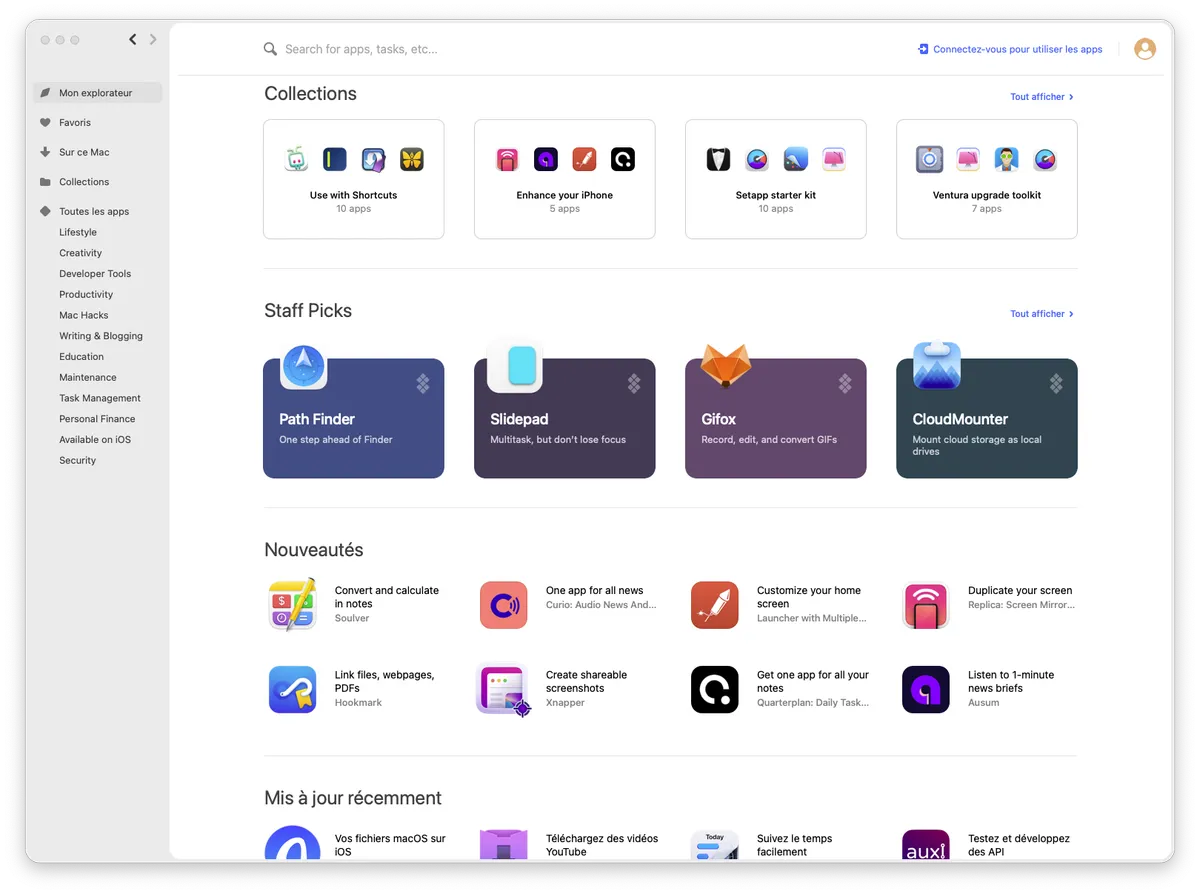Open Sur ce Mac sidebar item

84,153
